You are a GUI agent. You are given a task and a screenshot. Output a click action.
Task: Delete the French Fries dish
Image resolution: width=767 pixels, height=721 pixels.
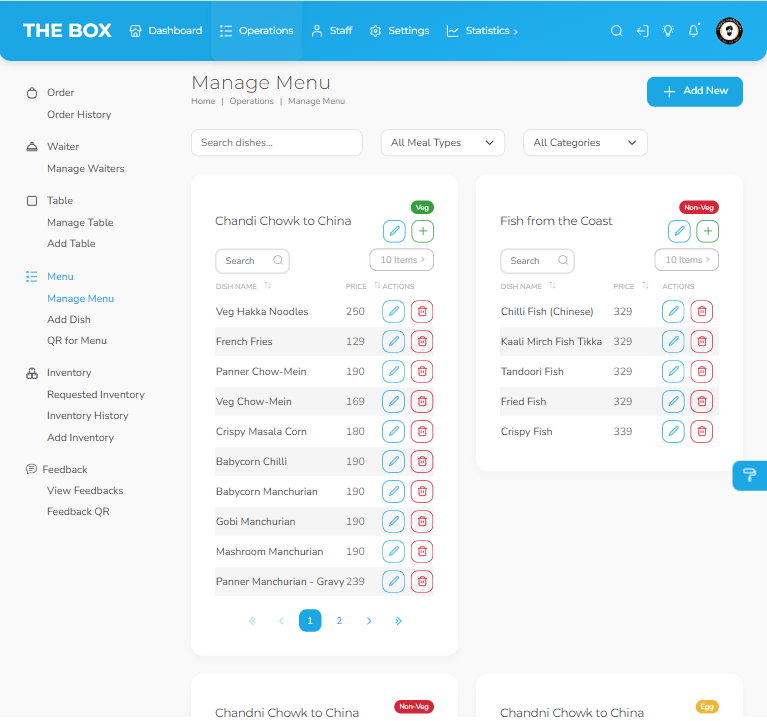pos(422,342)
